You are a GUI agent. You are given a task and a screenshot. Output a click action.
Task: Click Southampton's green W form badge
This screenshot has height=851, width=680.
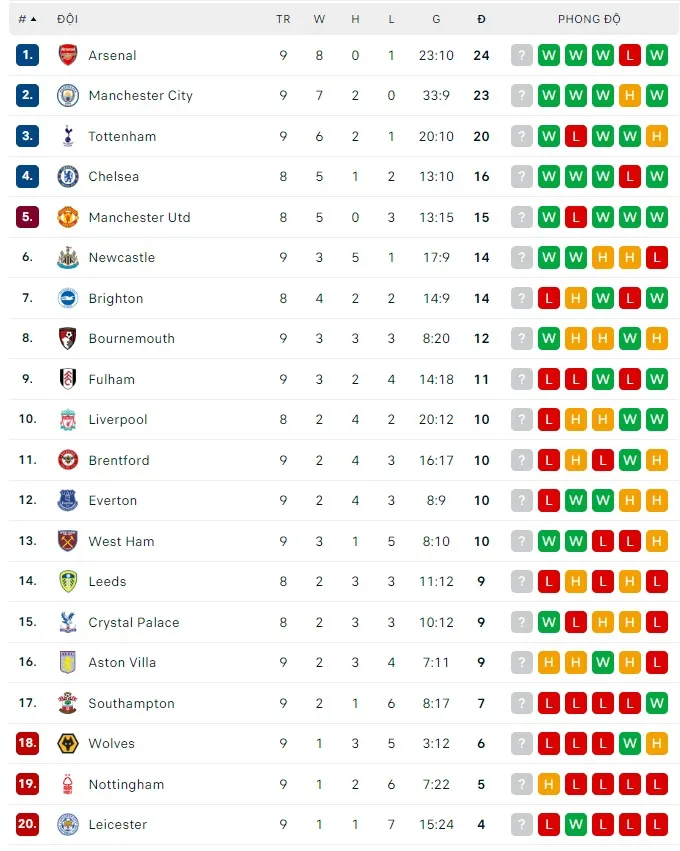tap(657, 703)
